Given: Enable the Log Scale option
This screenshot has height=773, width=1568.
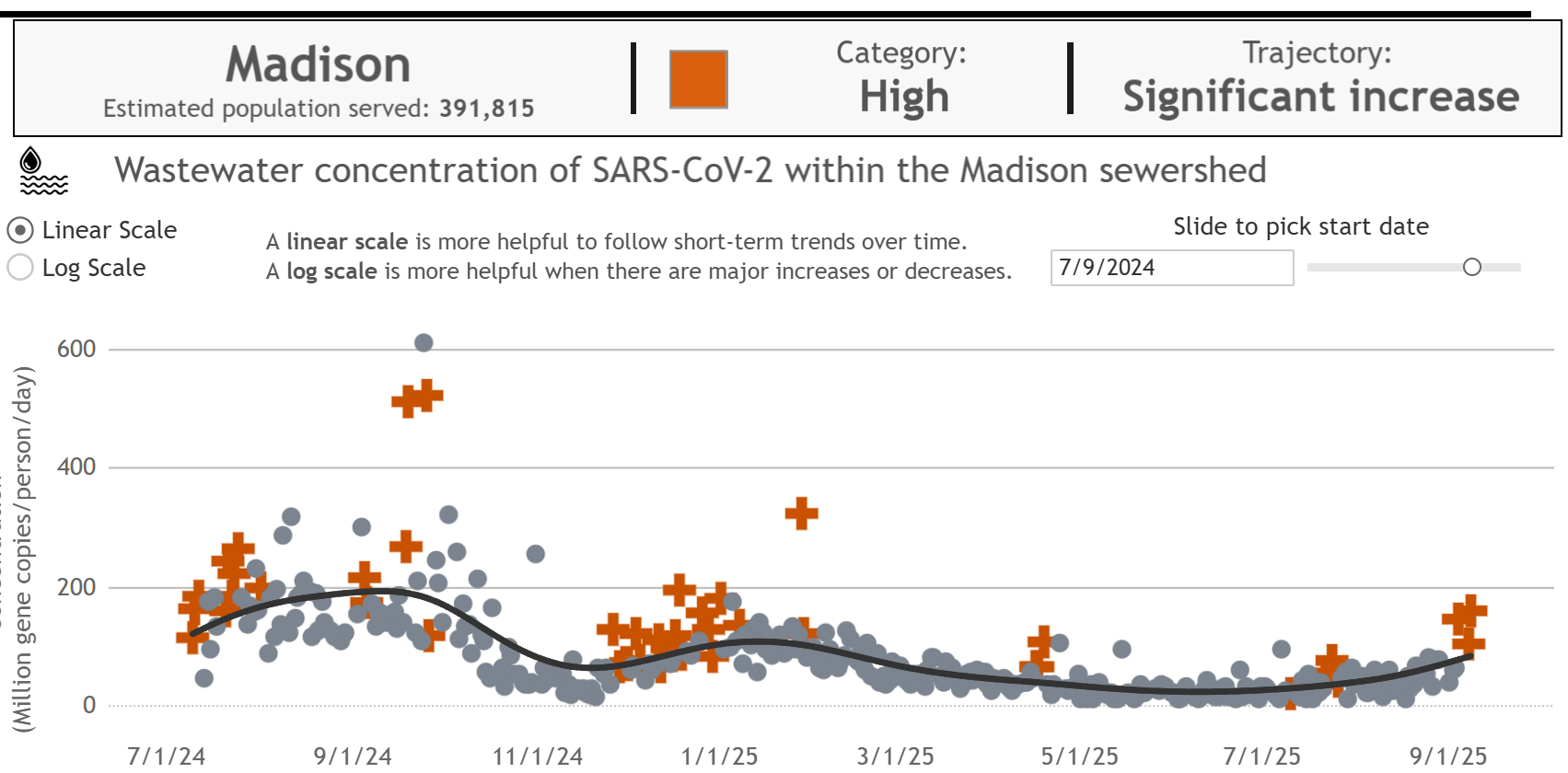Looking at the screenshot, I should pyautogui.click(x=18, y=268).
